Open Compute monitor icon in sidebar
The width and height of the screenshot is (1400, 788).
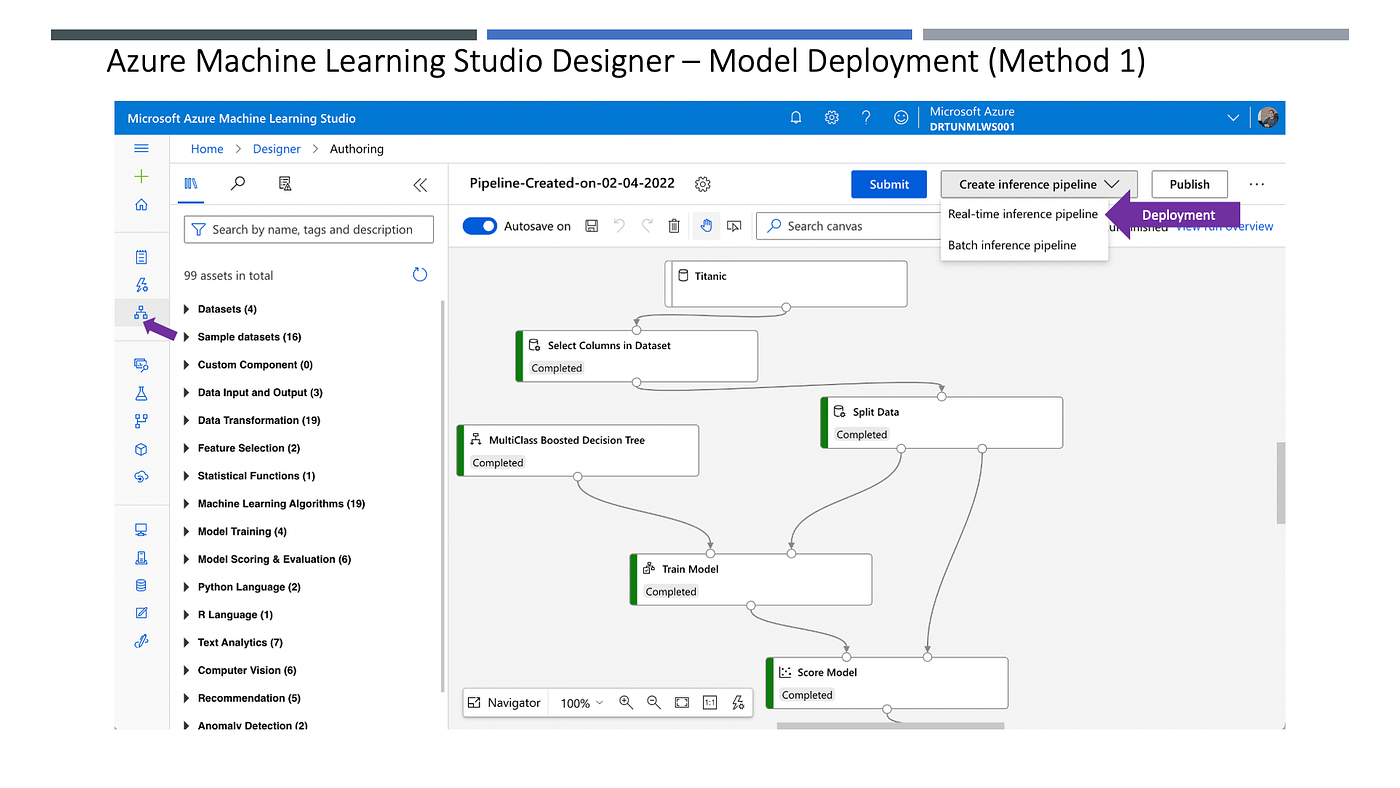point(141,530)
